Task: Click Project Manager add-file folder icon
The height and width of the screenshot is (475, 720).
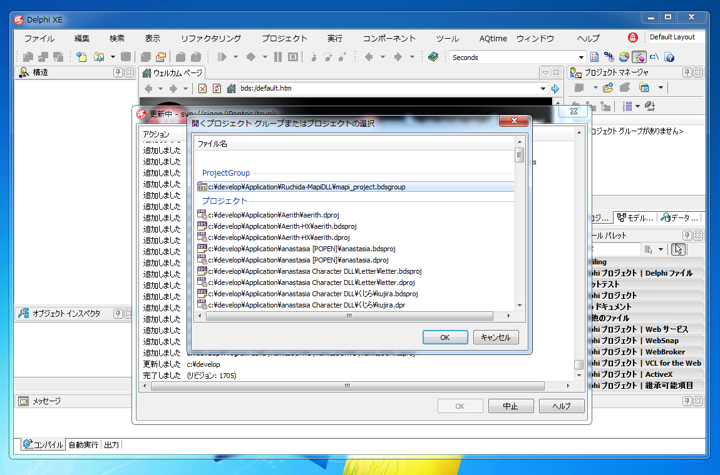Action: coord(608,87)
